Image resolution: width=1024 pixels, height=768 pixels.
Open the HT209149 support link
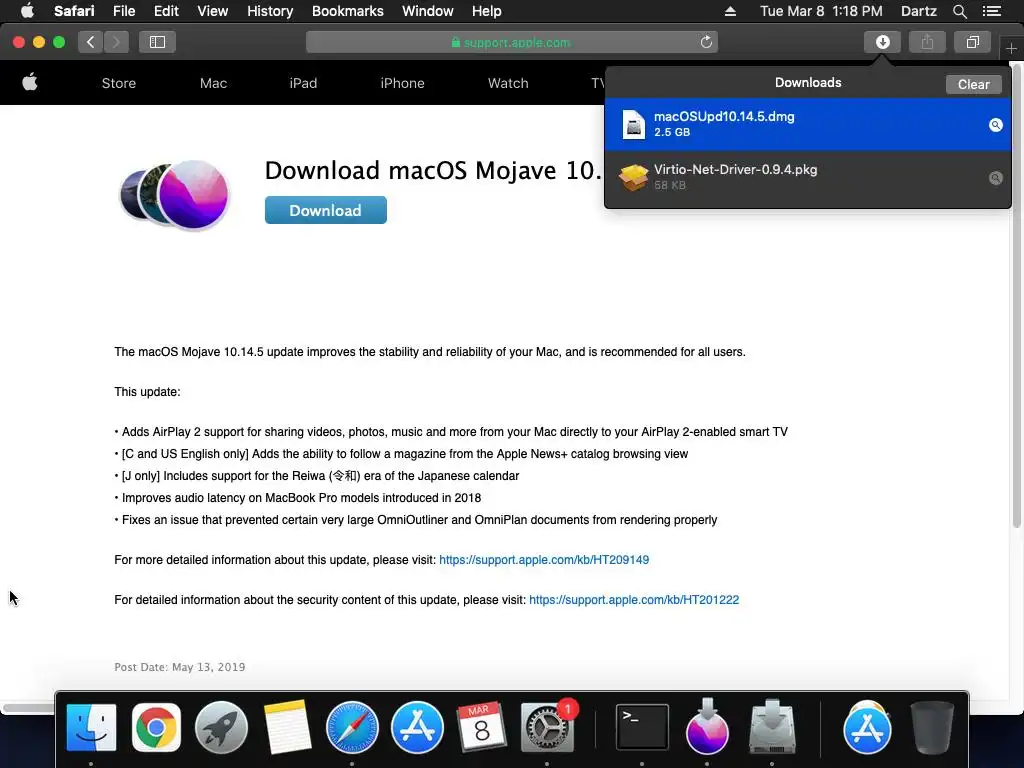(x=544, y=560)
